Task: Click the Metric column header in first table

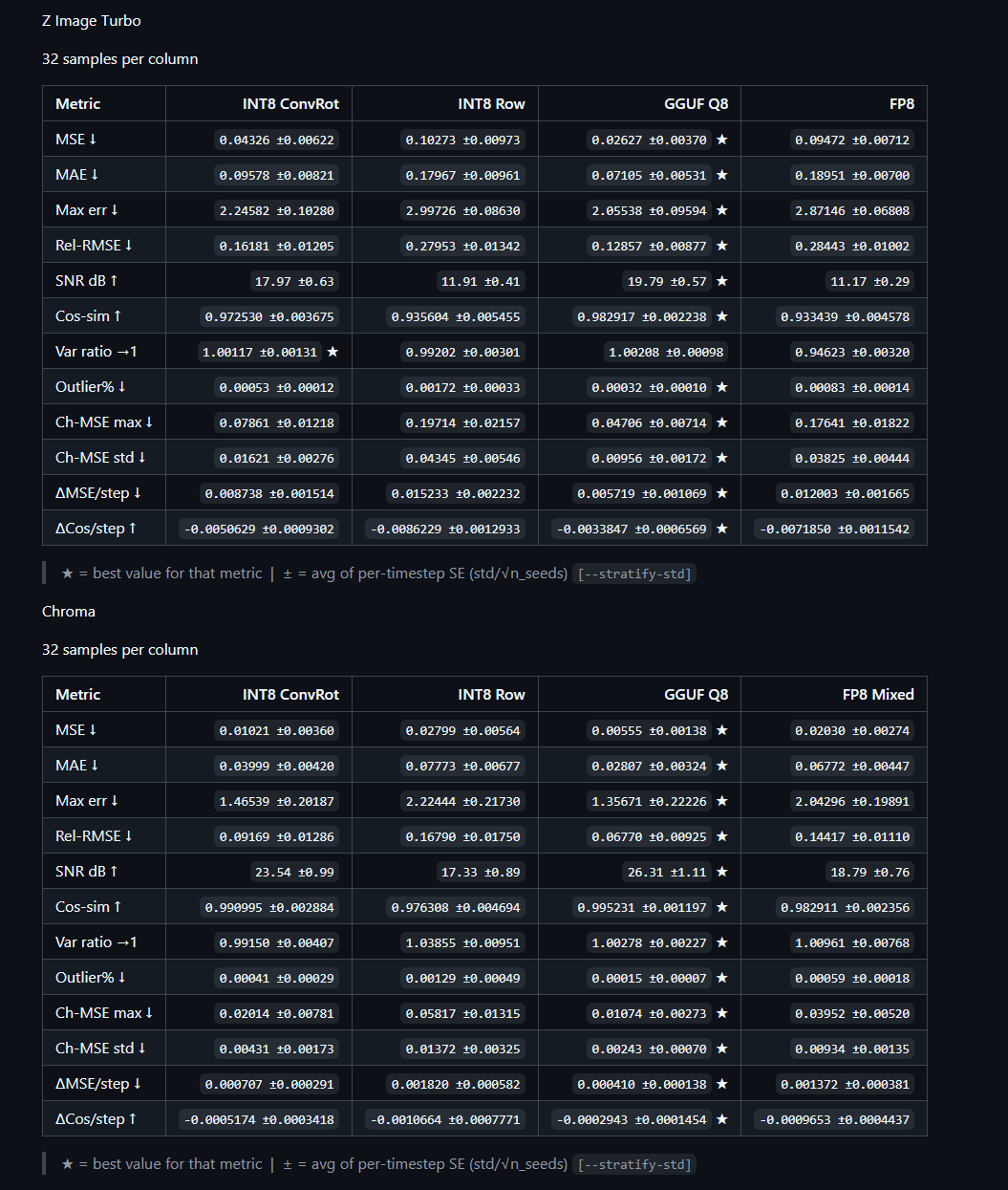Action: pyautogui.click(x=77, y=104)
